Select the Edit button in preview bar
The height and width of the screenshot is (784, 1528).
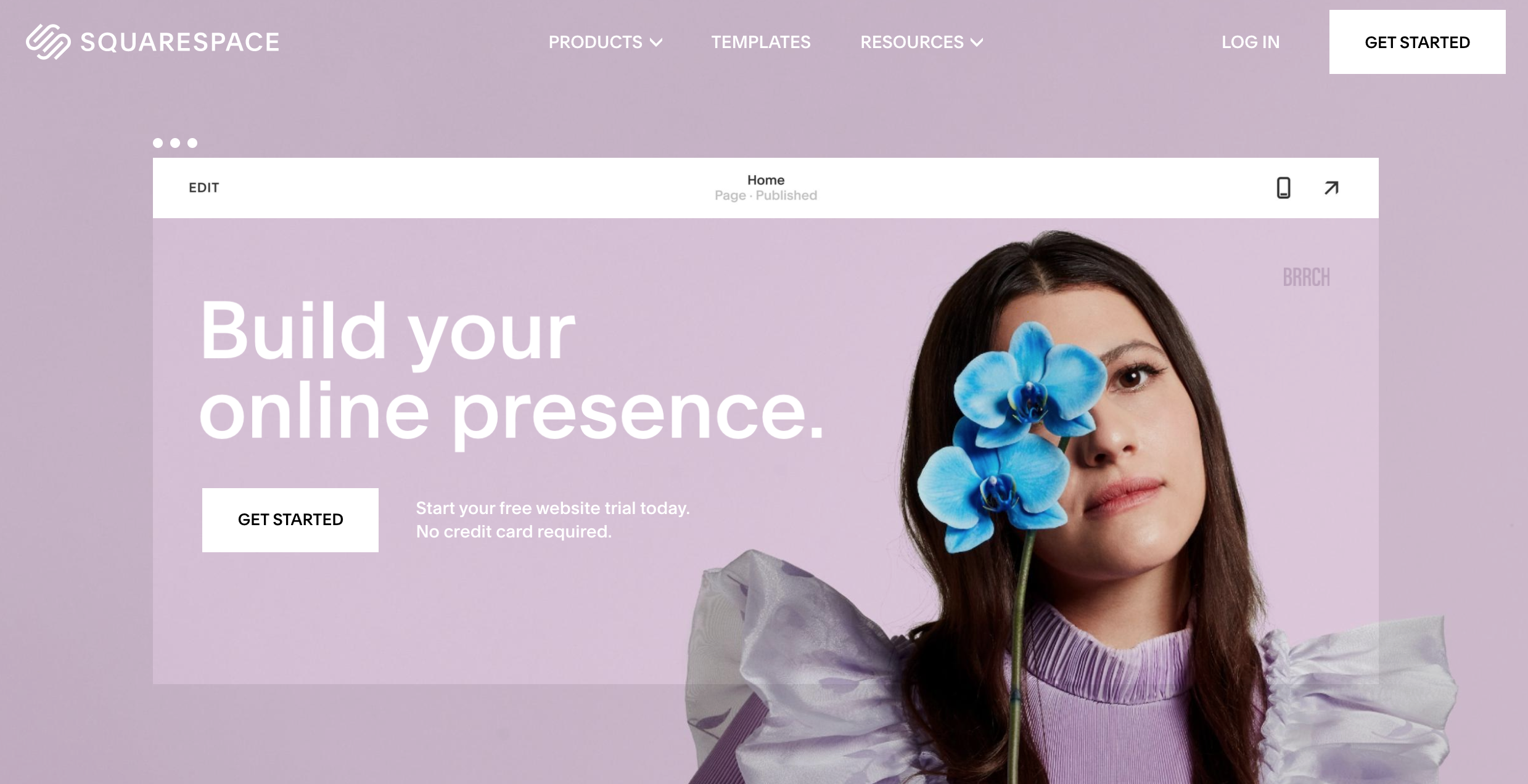(203, 187)
